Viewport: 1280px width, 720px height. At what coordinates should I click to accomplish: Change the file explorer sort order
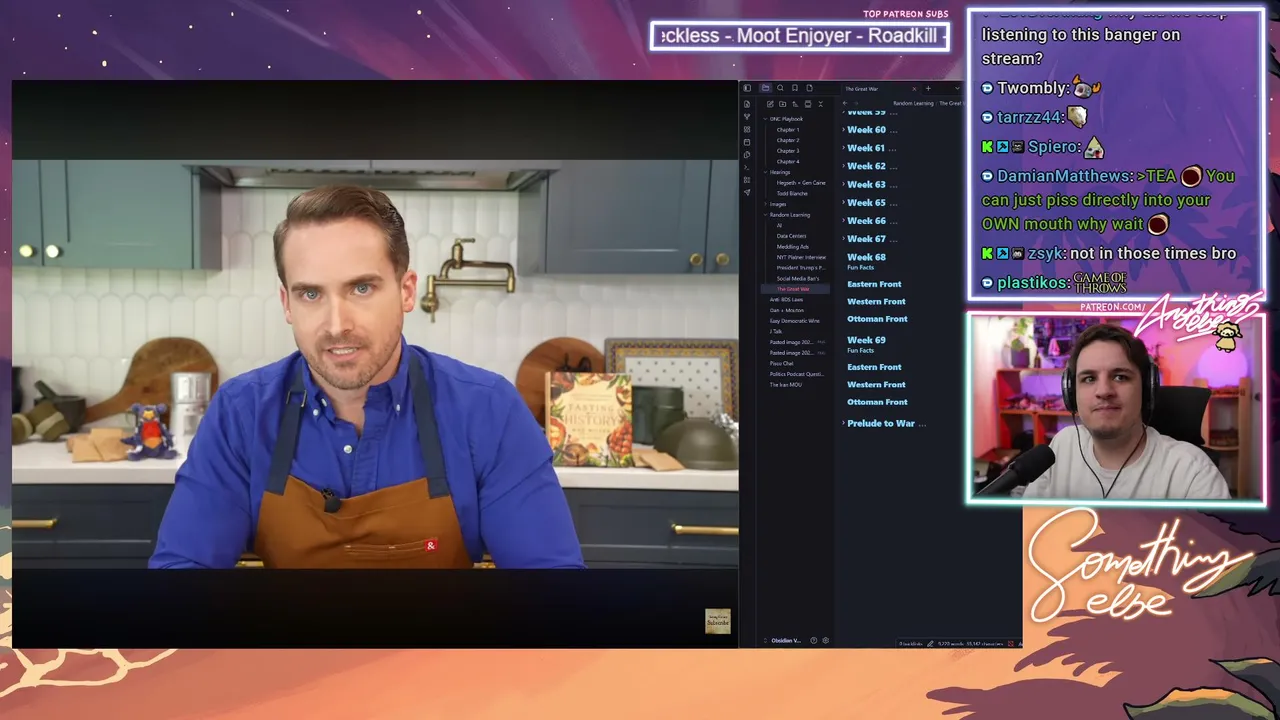(795, 104)
